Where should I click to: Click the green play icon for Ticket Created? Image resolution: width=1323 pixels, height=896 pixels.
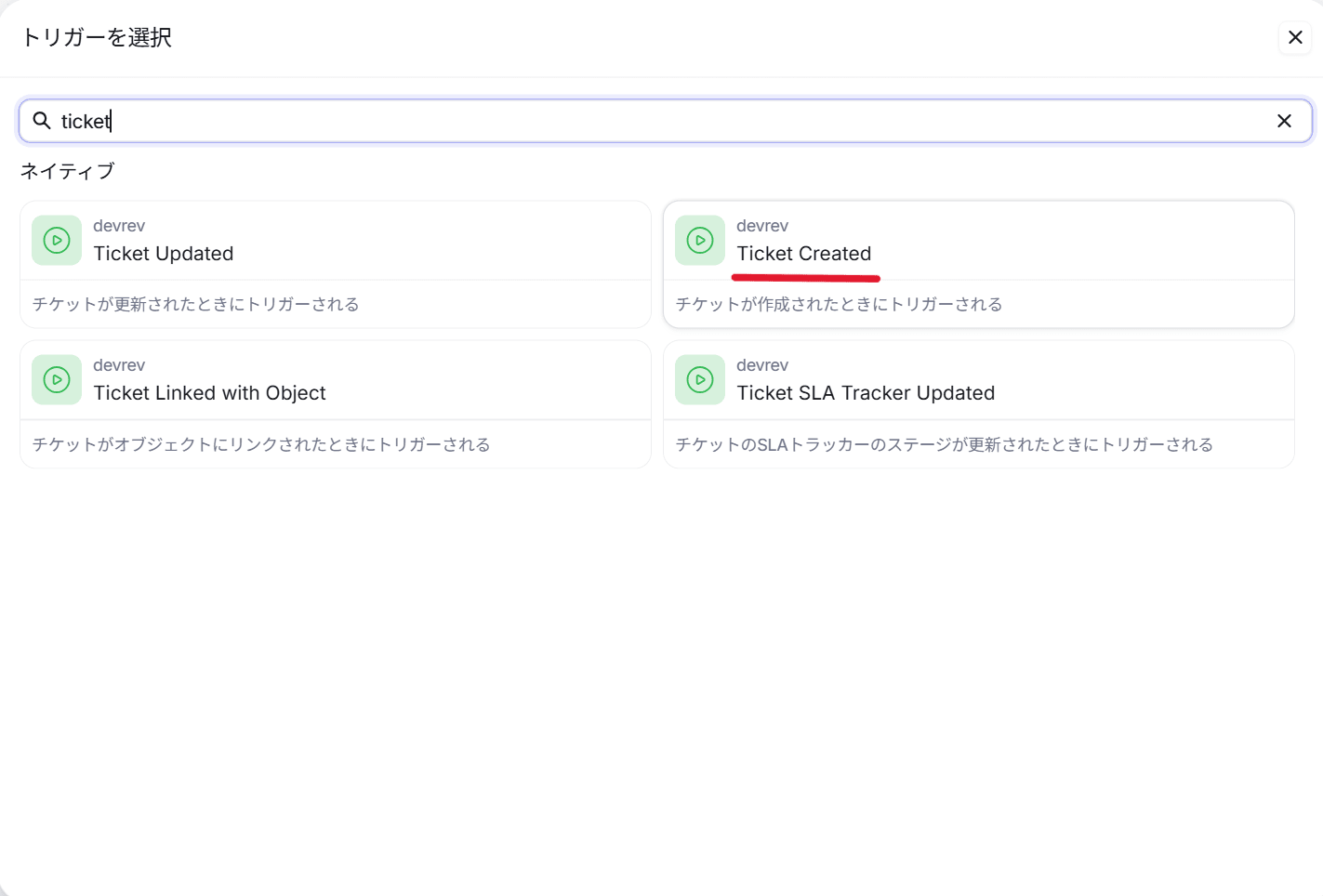pyautogui.click(x=699, y=240)
